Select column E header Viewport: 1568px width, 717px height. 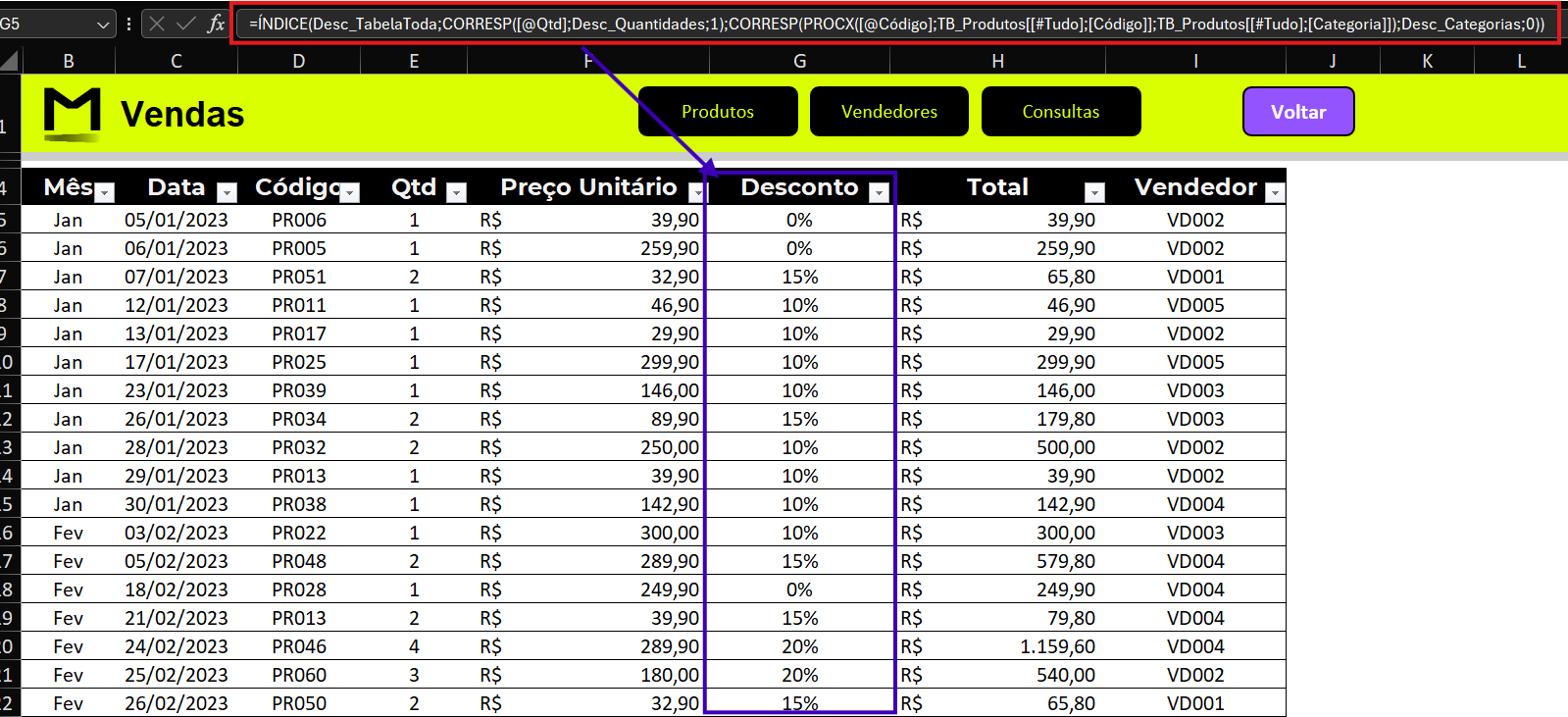click(x=414, y=61)
